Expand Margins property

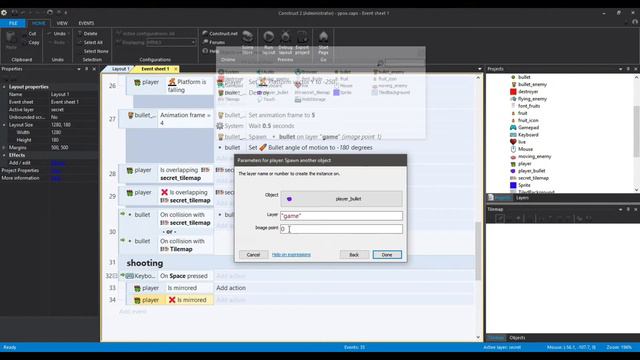[4, 148]
